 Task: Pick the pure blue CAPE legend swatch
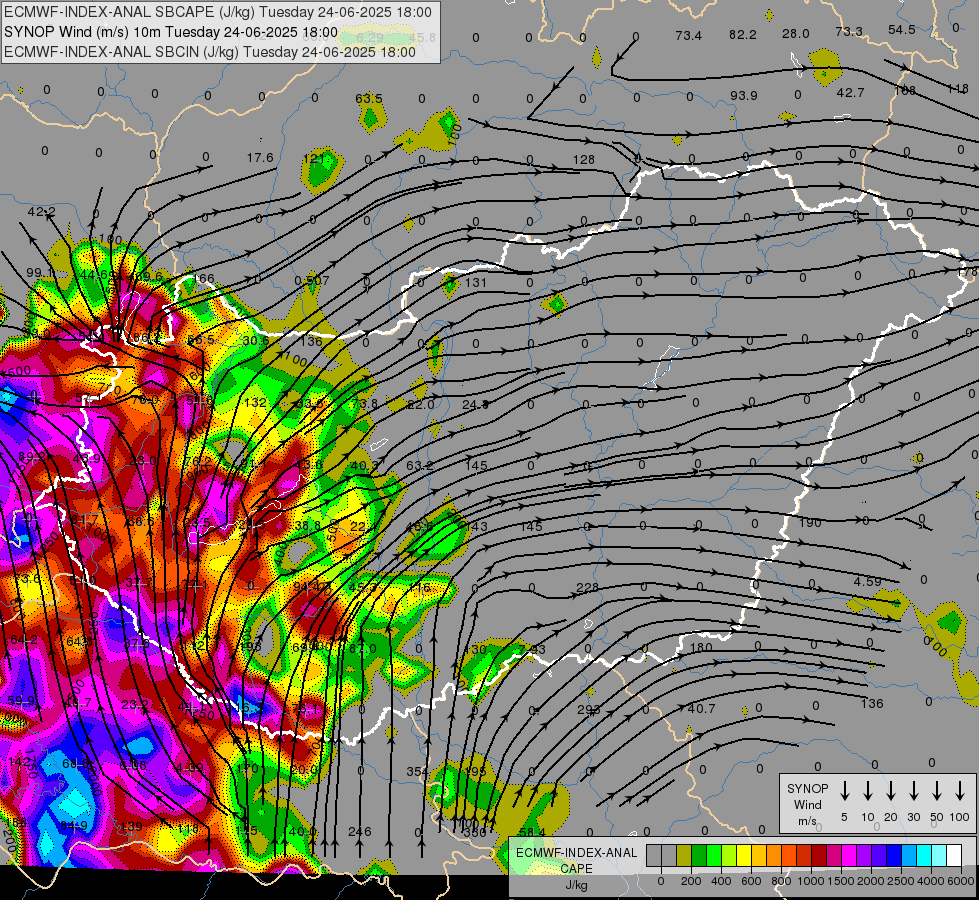pyautogui.click(x=893, y=855)
